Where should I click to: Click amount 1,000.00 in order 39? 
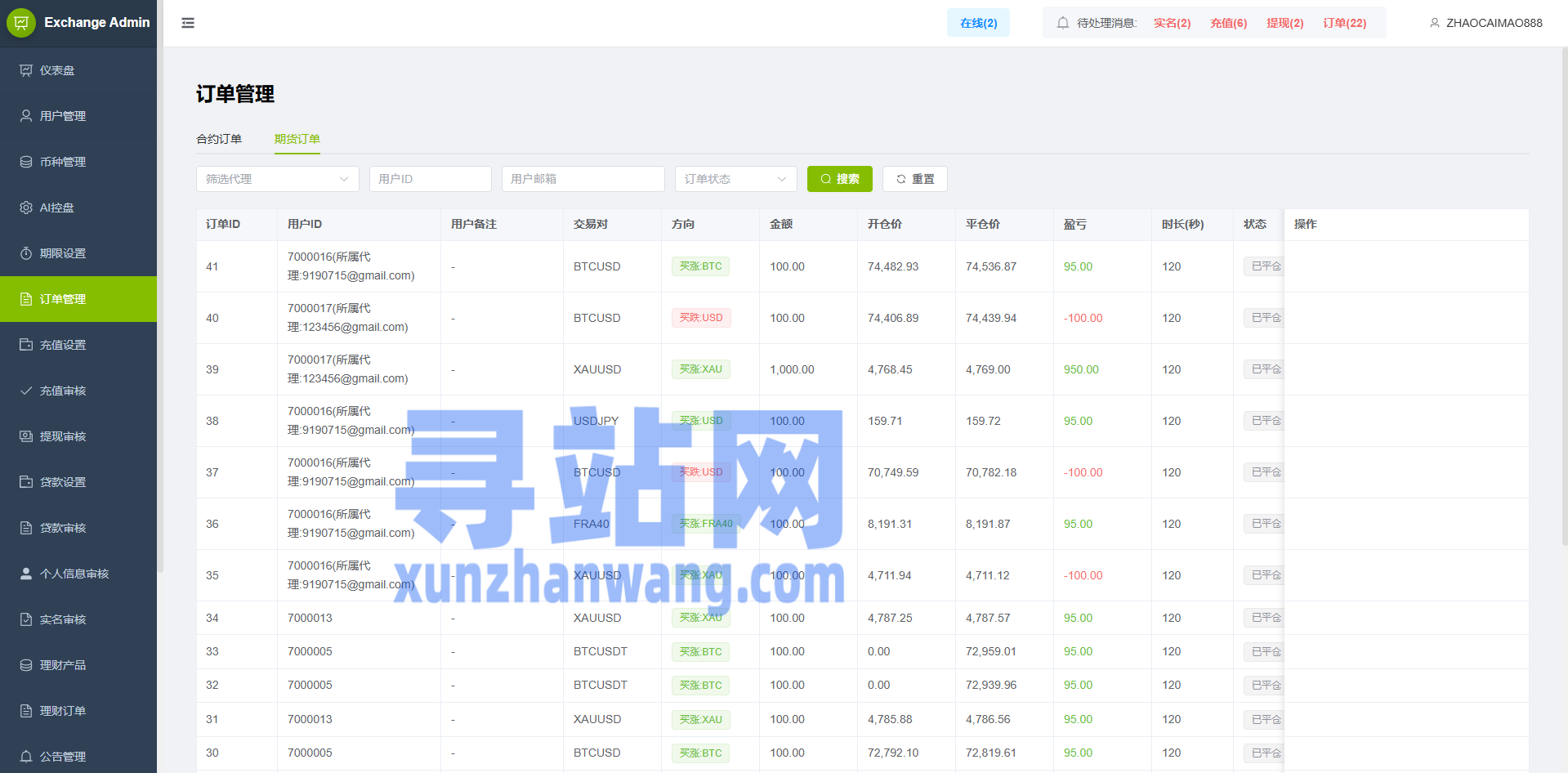tap(792, 369)
